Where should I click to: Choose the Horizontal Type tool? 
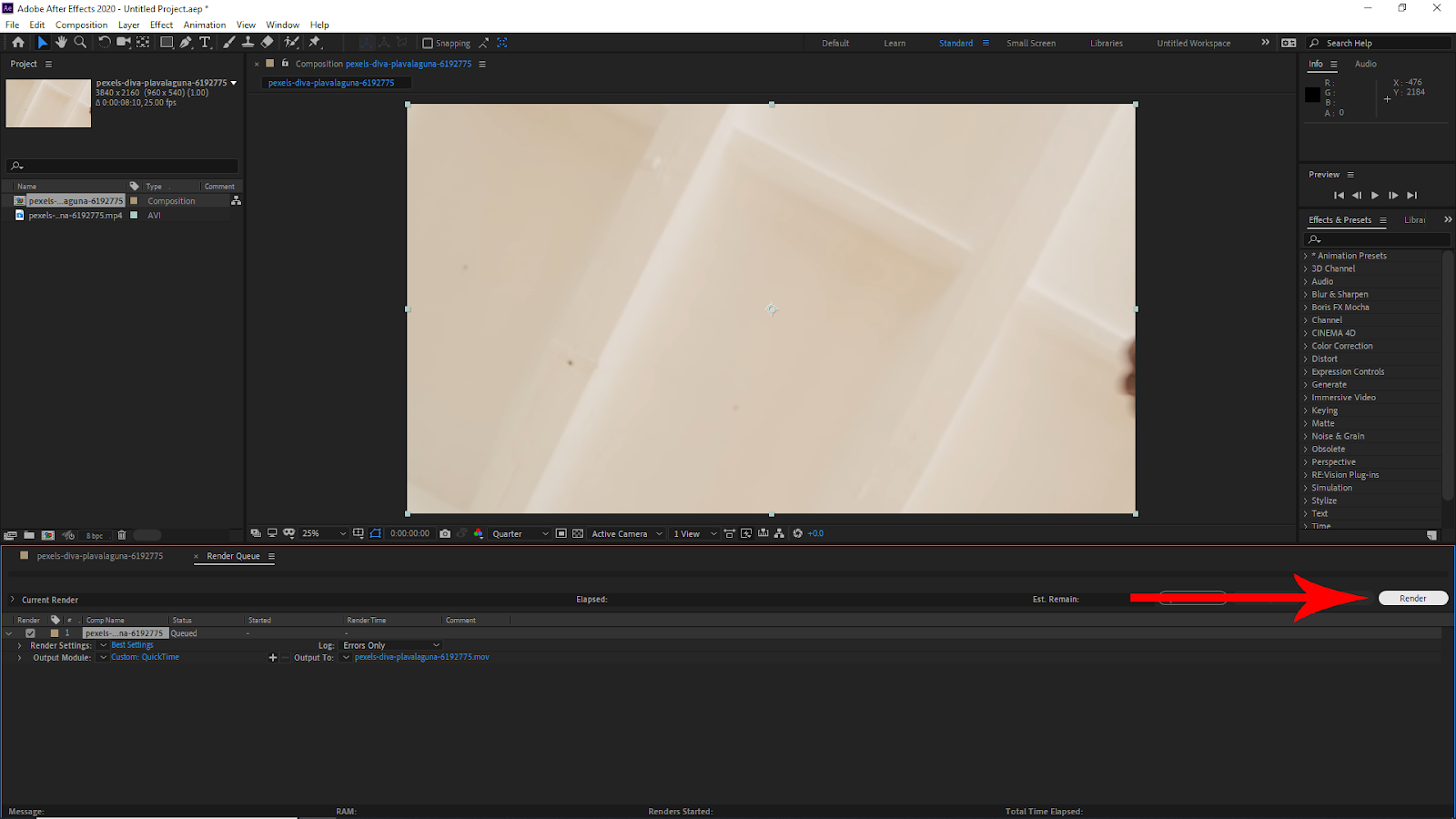tap(205, 43)
